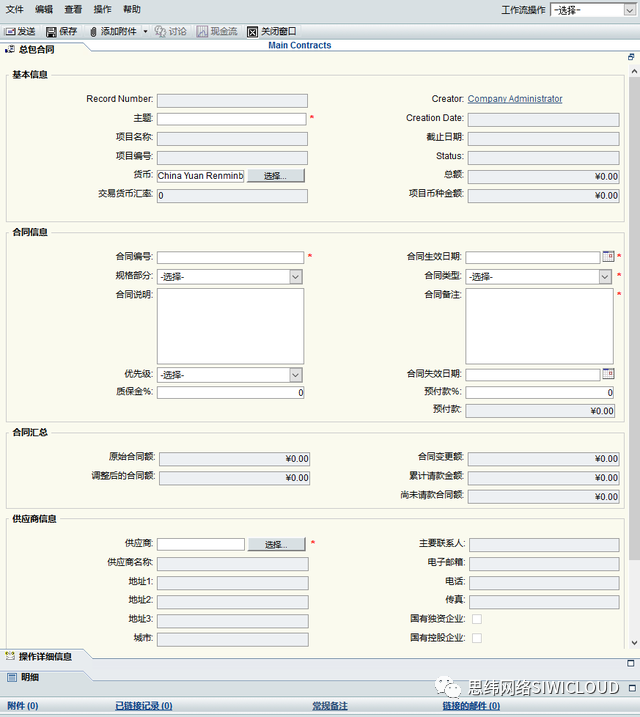640x717 pixels.
Task: Click the 质保金% input field
Action: pyautogui.click(x=230, y=393)
